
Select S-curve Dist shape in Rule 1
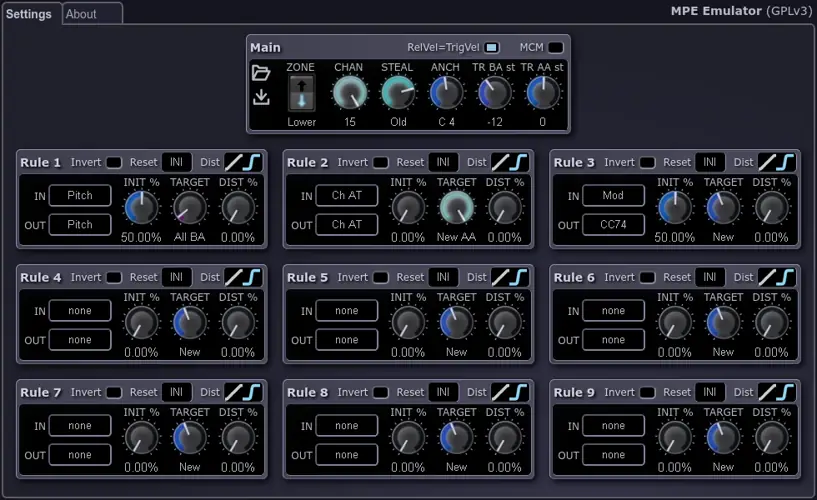tap(252, 162)
